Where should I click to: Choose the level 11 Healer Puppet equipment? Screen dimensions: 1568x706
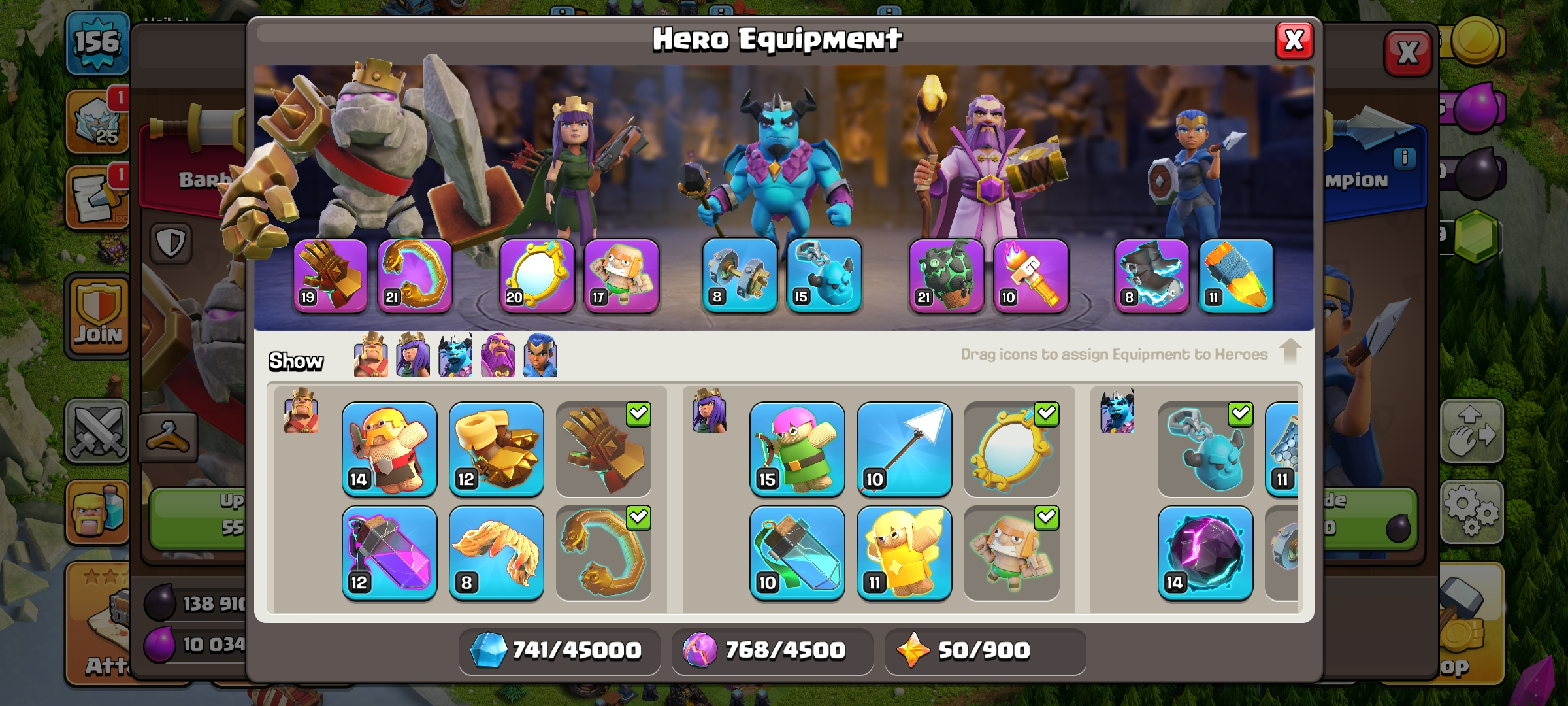pos(904,553)
